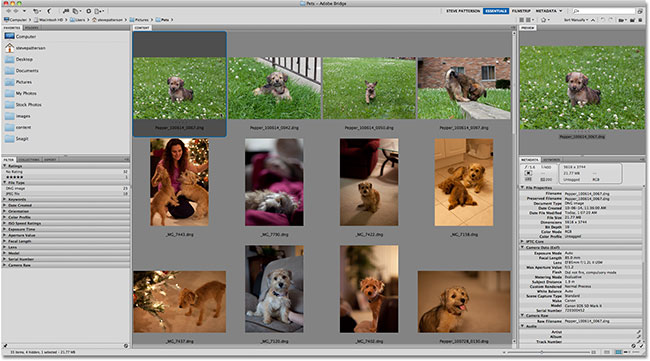Toggle the five stars rating filter

click(66, 177)
